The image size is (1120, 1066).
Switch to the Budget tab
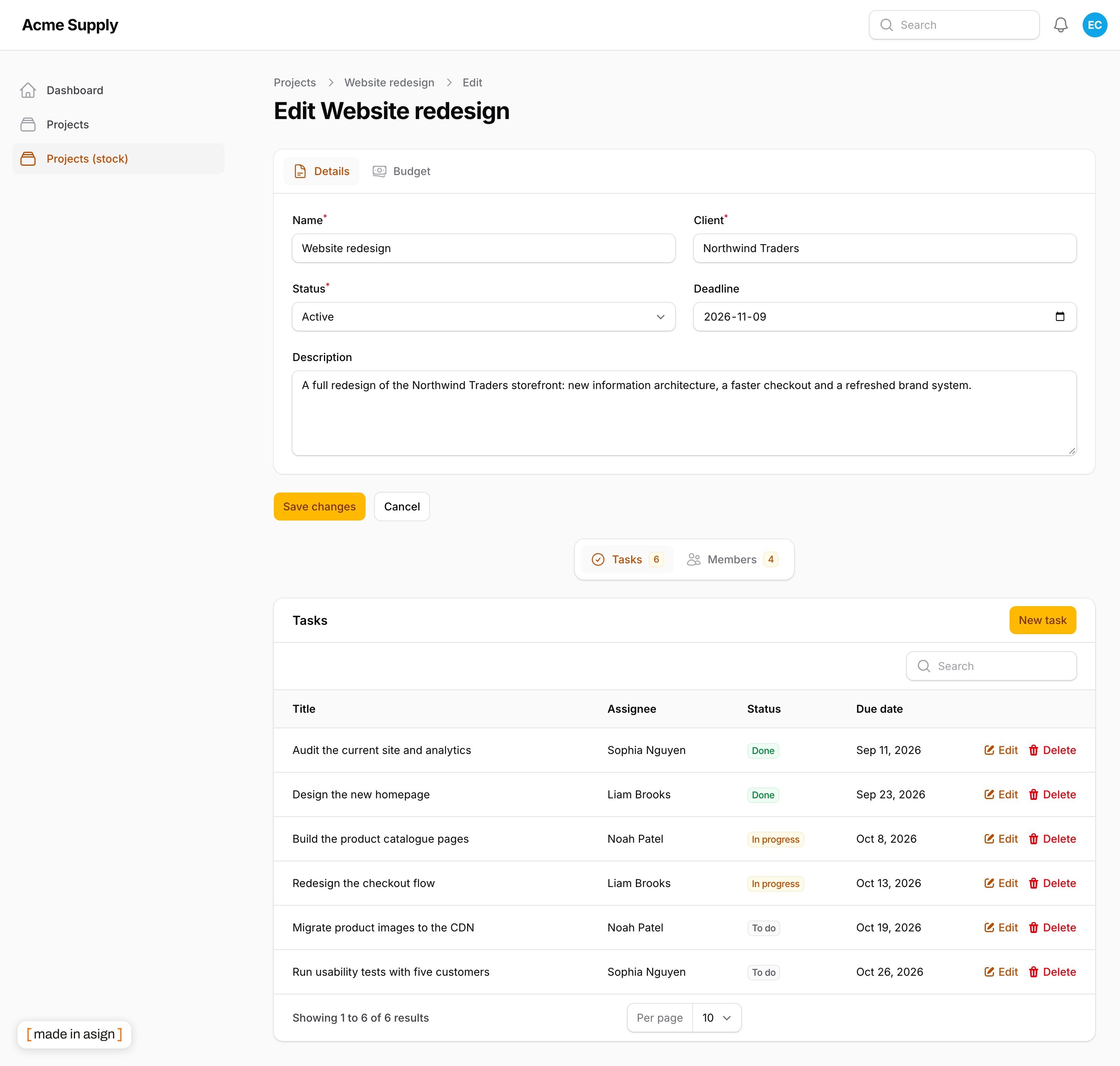402,171
